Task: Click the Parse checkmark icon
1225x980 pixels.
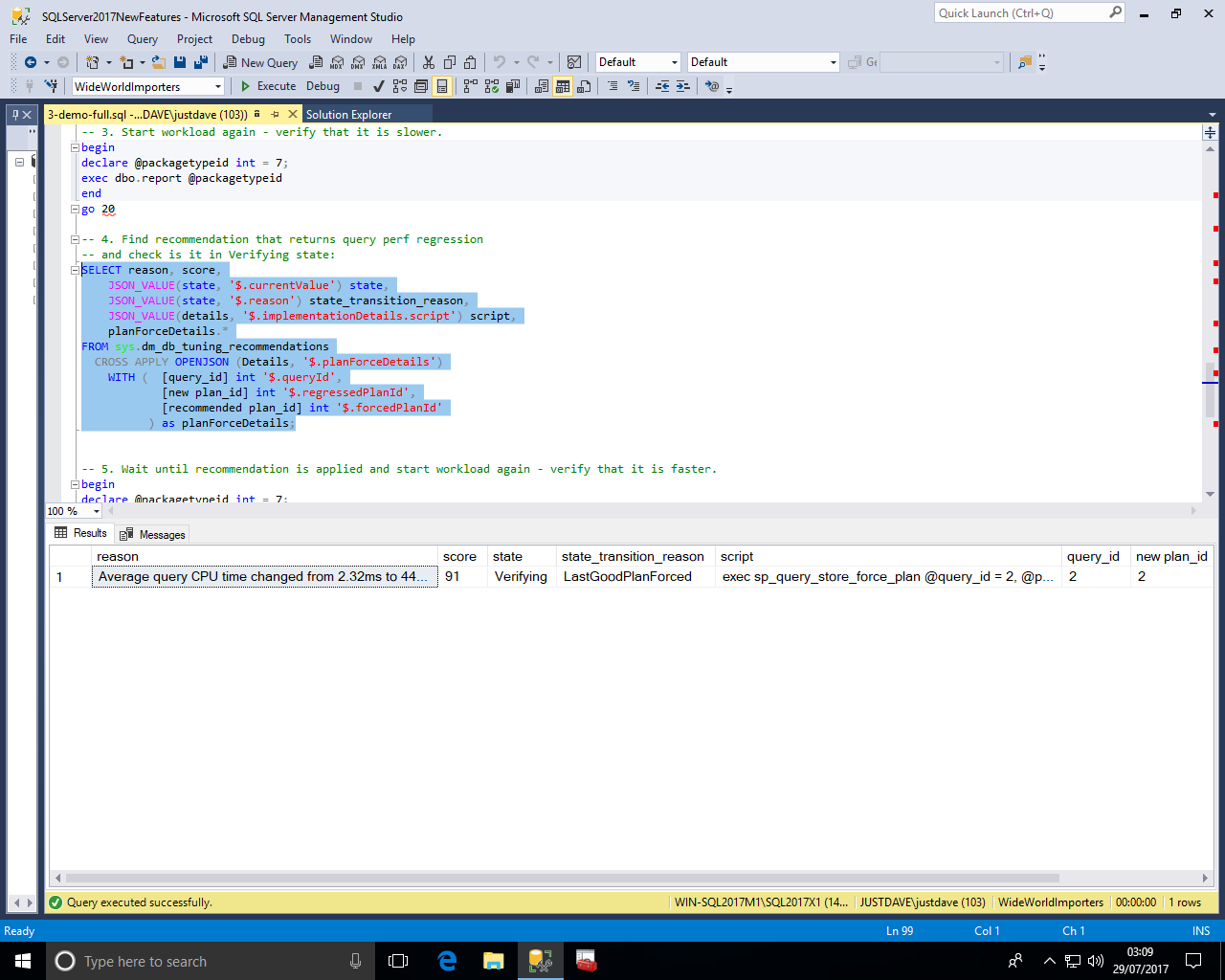Action: pos(379,86)
